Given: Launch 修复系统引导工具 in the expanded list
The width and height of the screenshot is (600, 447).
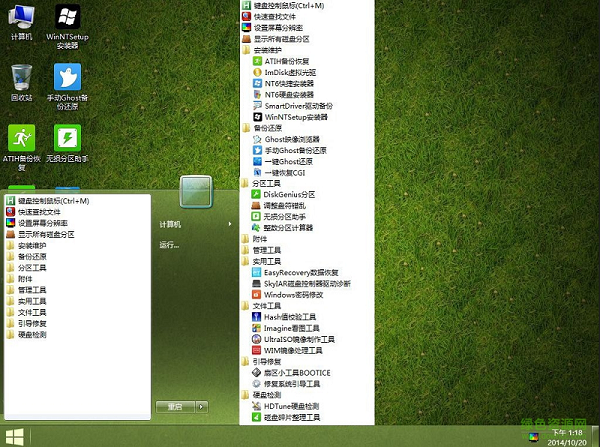Looking at the screenshot, I should click(x=286, y=384).
